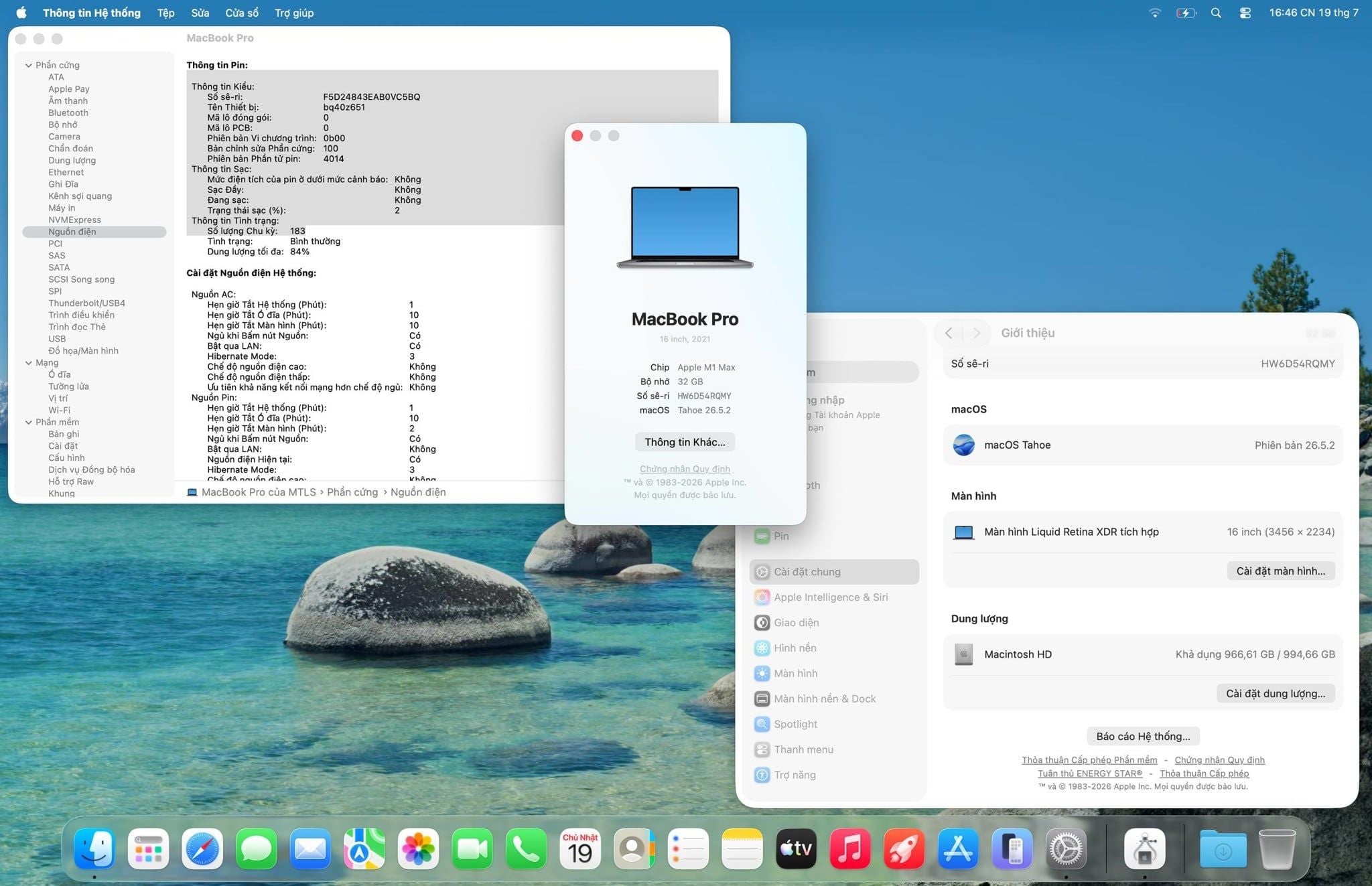
Task: Select Cài đặt under Phần mềm
Action: point(94,446)
